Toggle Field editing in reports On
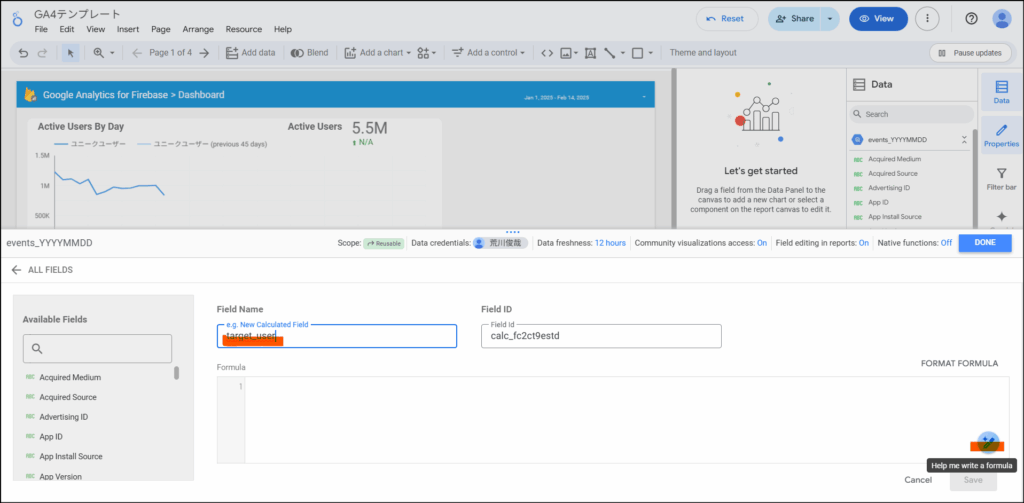The image size is (1024, 503). (863, 243)
